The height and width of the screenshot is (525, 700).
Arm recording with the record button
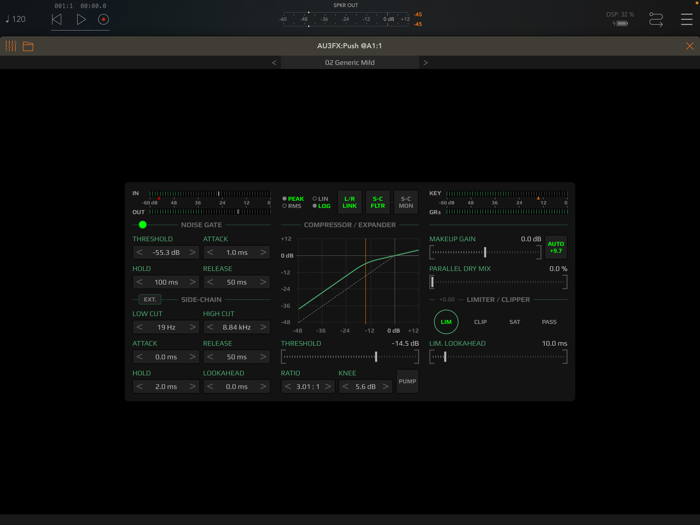pos(104,19)
